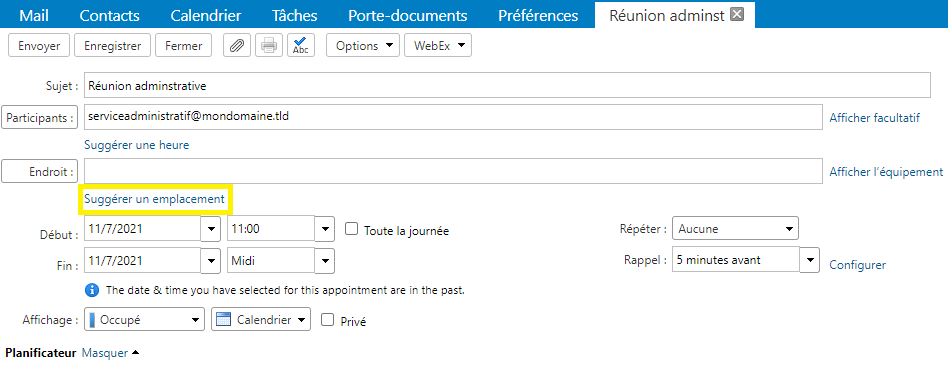The height and width of the screenshot is (369, 948).
Task: Open the WebEx menu button
Action: (x=438, y=46)
